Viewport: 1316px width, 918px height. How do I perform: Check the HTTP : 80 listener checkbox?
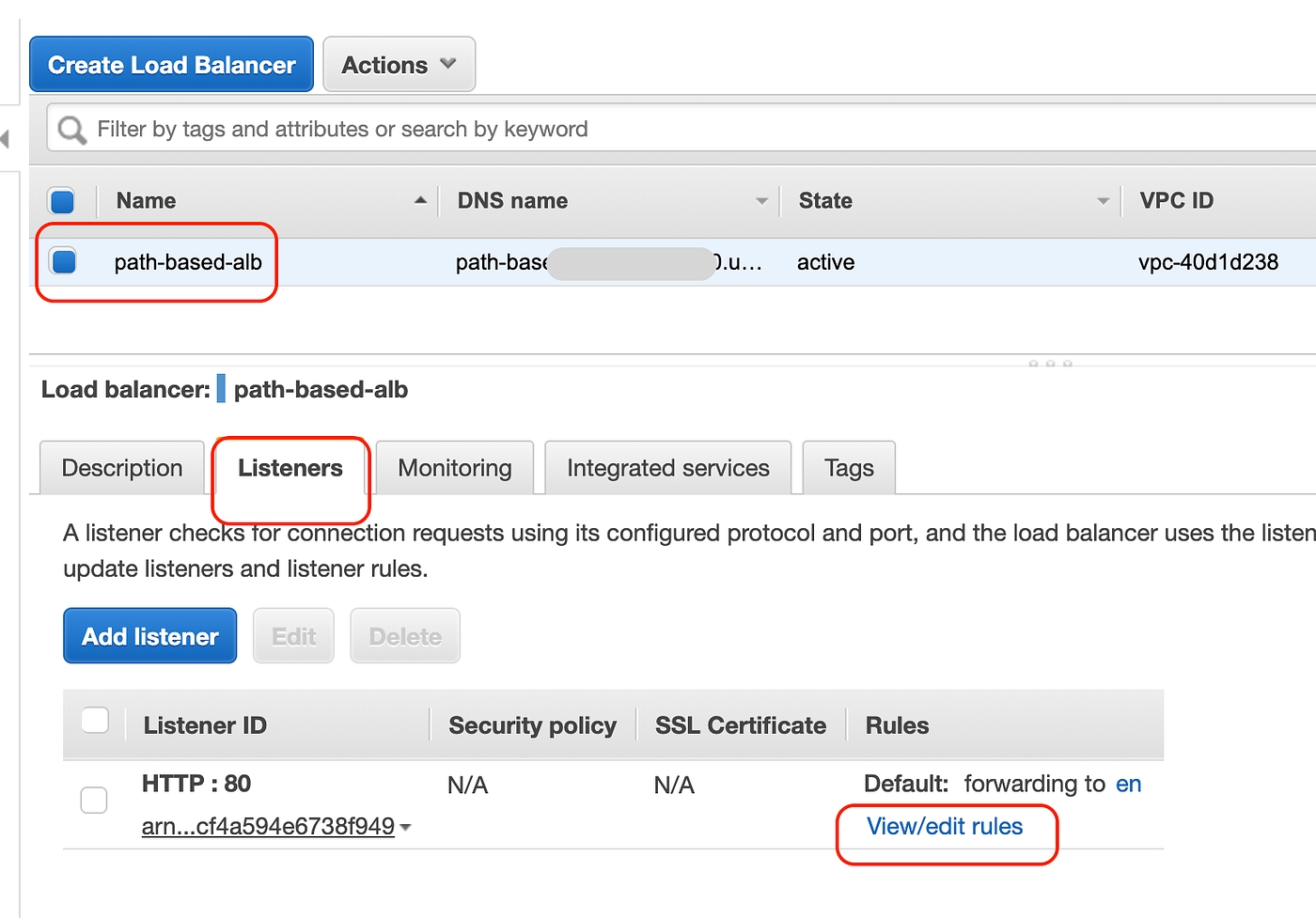[94, 801]
